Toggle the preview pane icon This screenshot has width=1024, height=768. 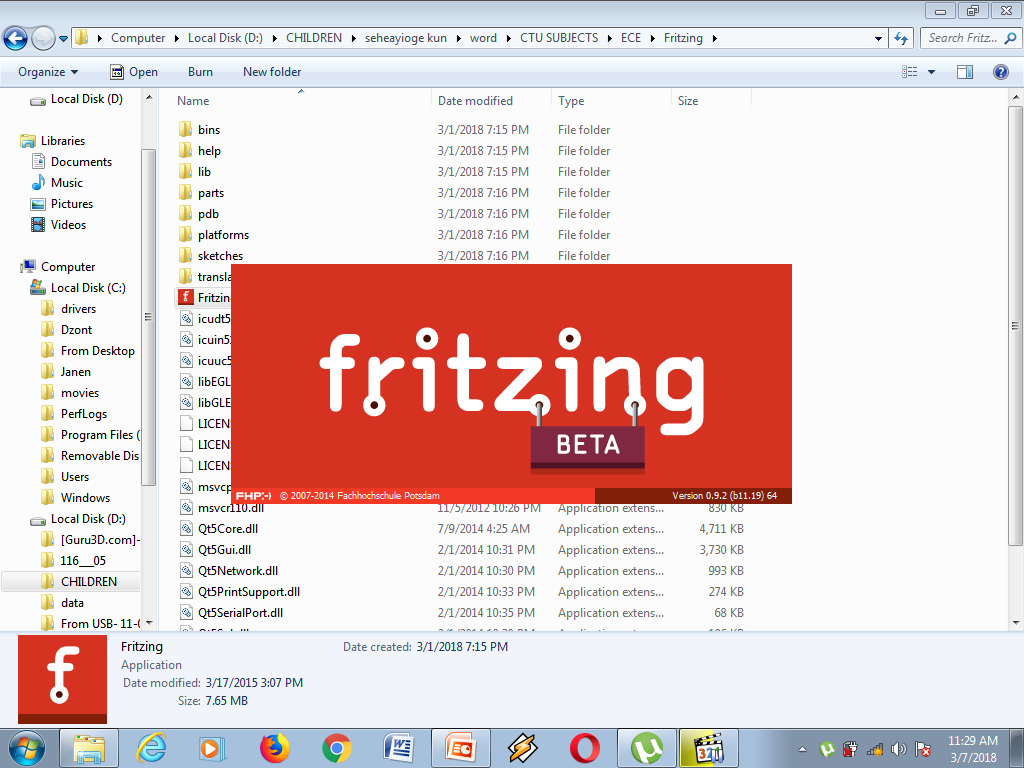[965, 72]
